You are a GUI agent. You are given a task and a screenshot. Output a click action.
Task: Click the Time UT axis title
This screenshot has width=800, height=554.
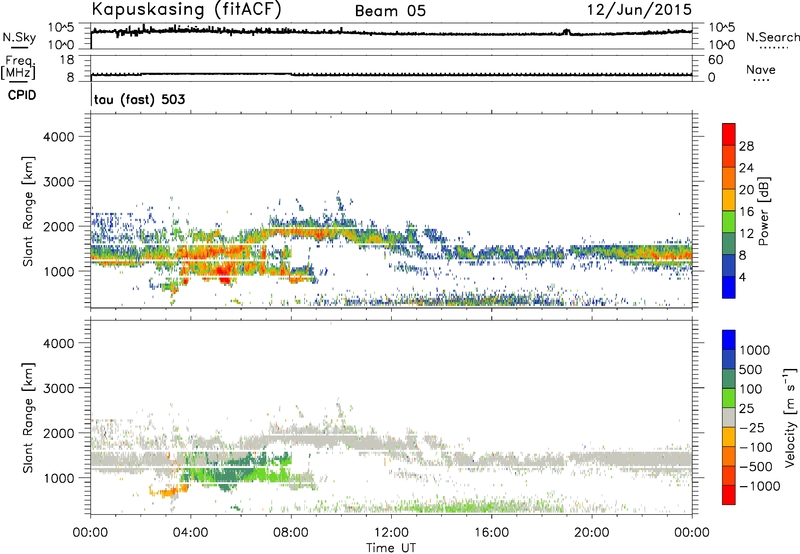point(391,548)
